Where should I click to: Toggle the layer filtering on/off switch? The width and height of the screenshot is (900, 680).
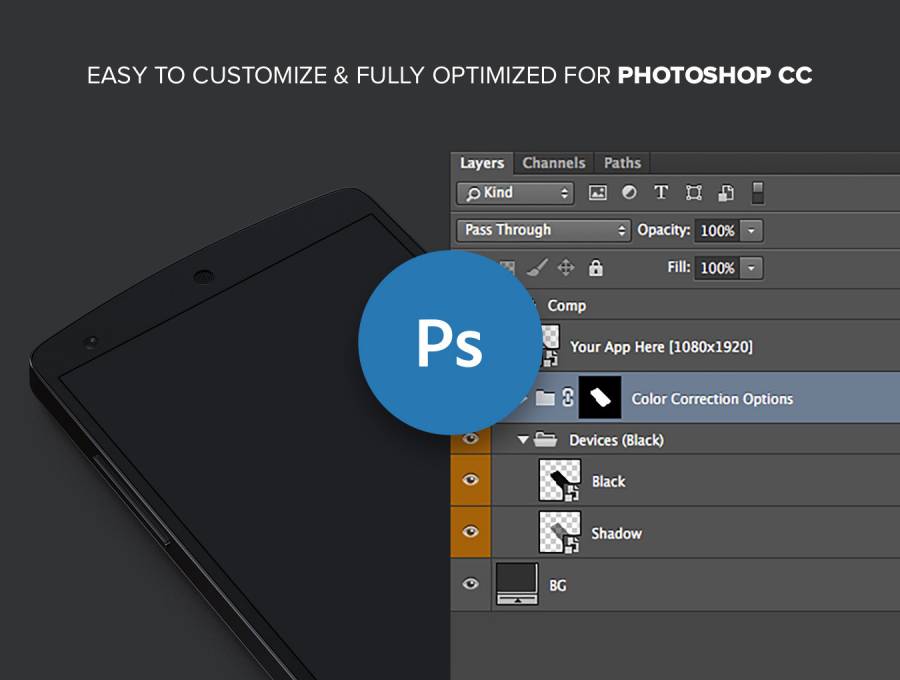[x=758, y=192]
